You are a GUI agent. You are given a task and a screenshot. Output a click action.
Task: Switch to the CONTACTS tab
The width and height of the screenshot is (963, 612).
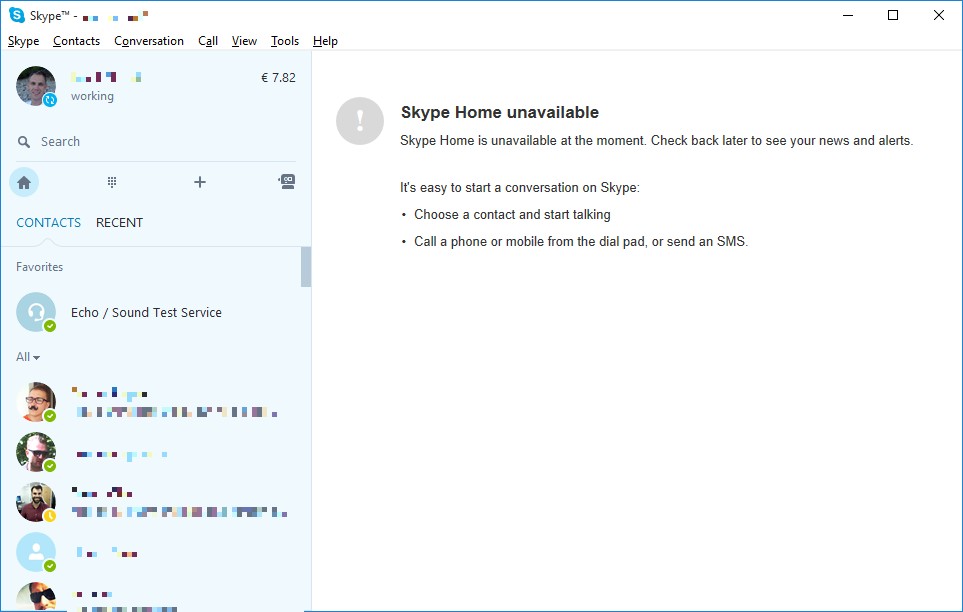49,222
